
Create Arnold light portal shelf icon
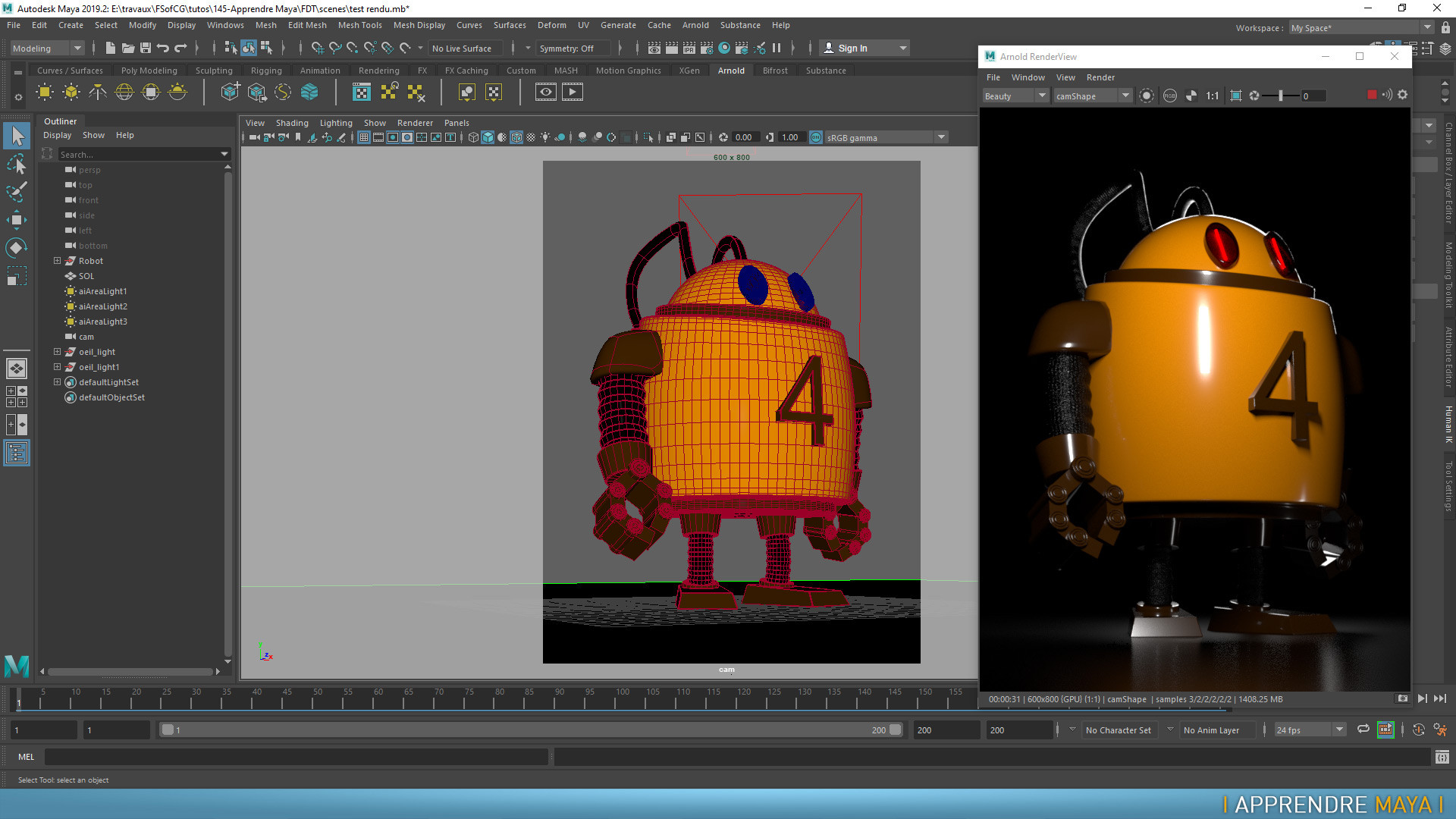tap(151, 93)
